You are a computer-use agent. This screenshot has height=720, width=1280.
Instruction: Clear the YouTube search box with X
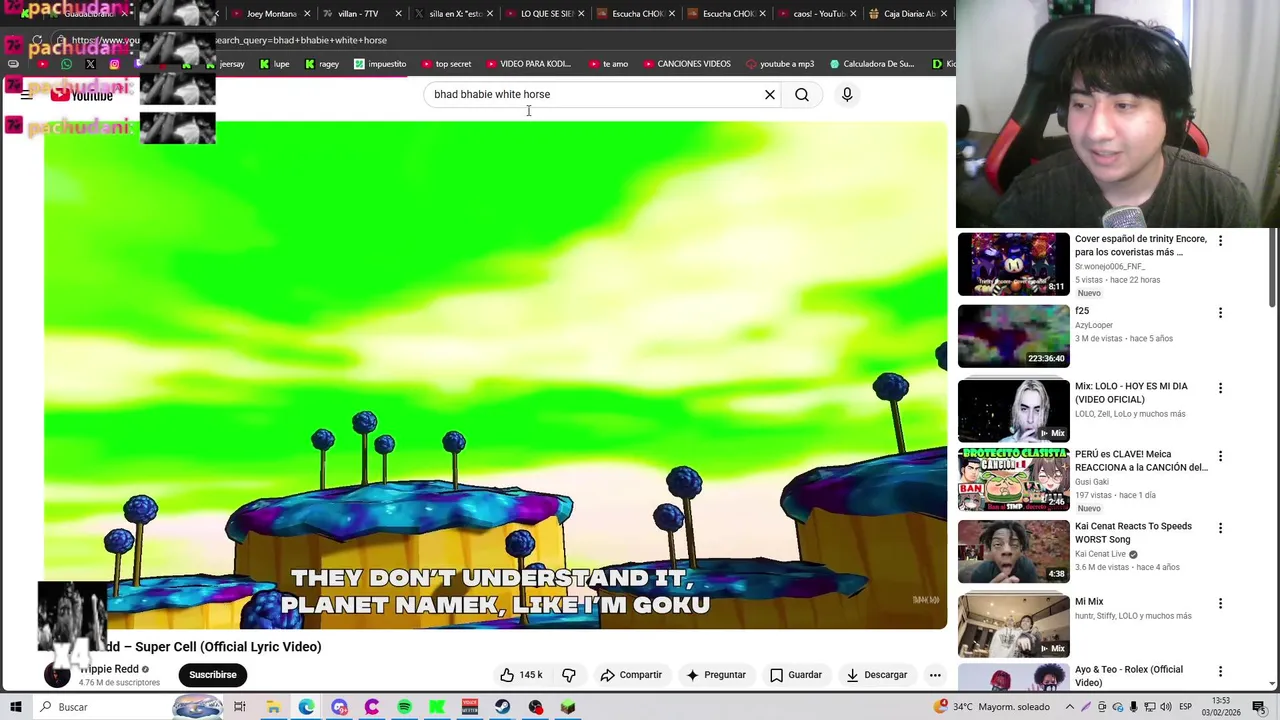coord(770,95)
